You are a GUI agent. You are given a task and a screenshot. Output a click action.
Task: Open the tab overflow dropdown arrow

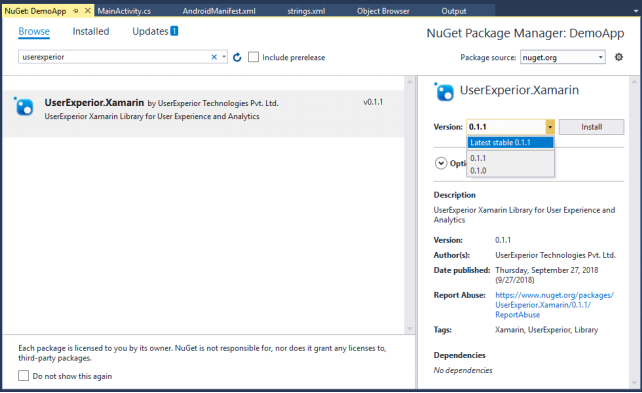pos(636,11)
